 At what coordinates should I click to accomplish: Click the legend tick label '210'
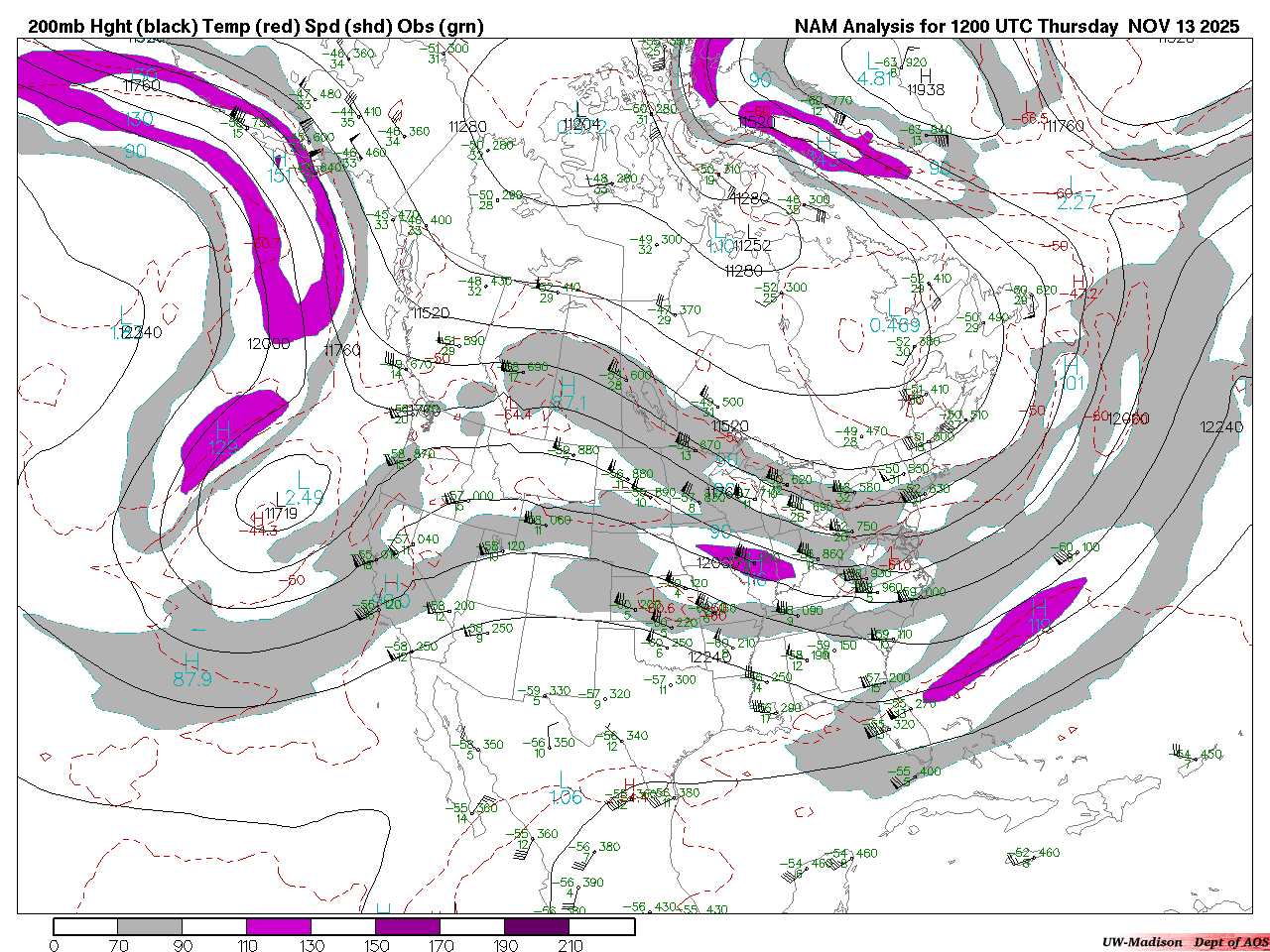click(x=570, y=945)
